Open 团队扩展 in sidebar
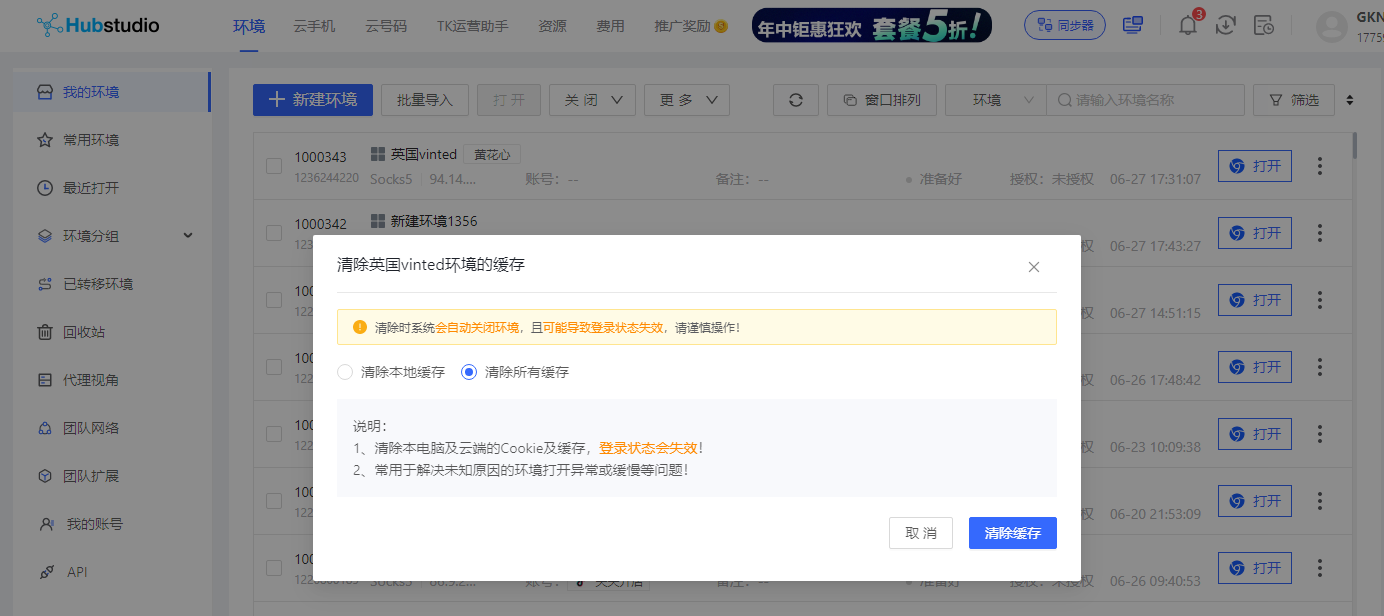 tap(90, 476)
